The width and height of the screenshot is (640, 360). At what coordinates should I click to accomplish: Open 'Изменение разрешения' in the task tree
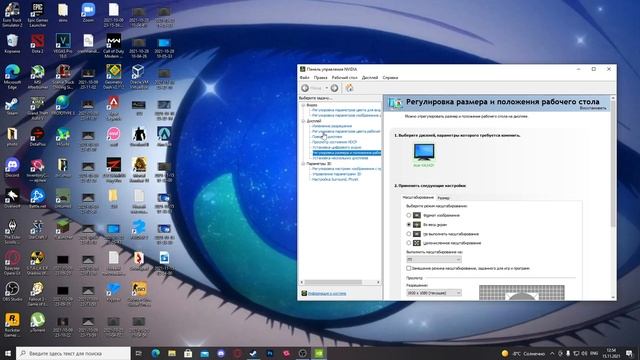(332, 126)
